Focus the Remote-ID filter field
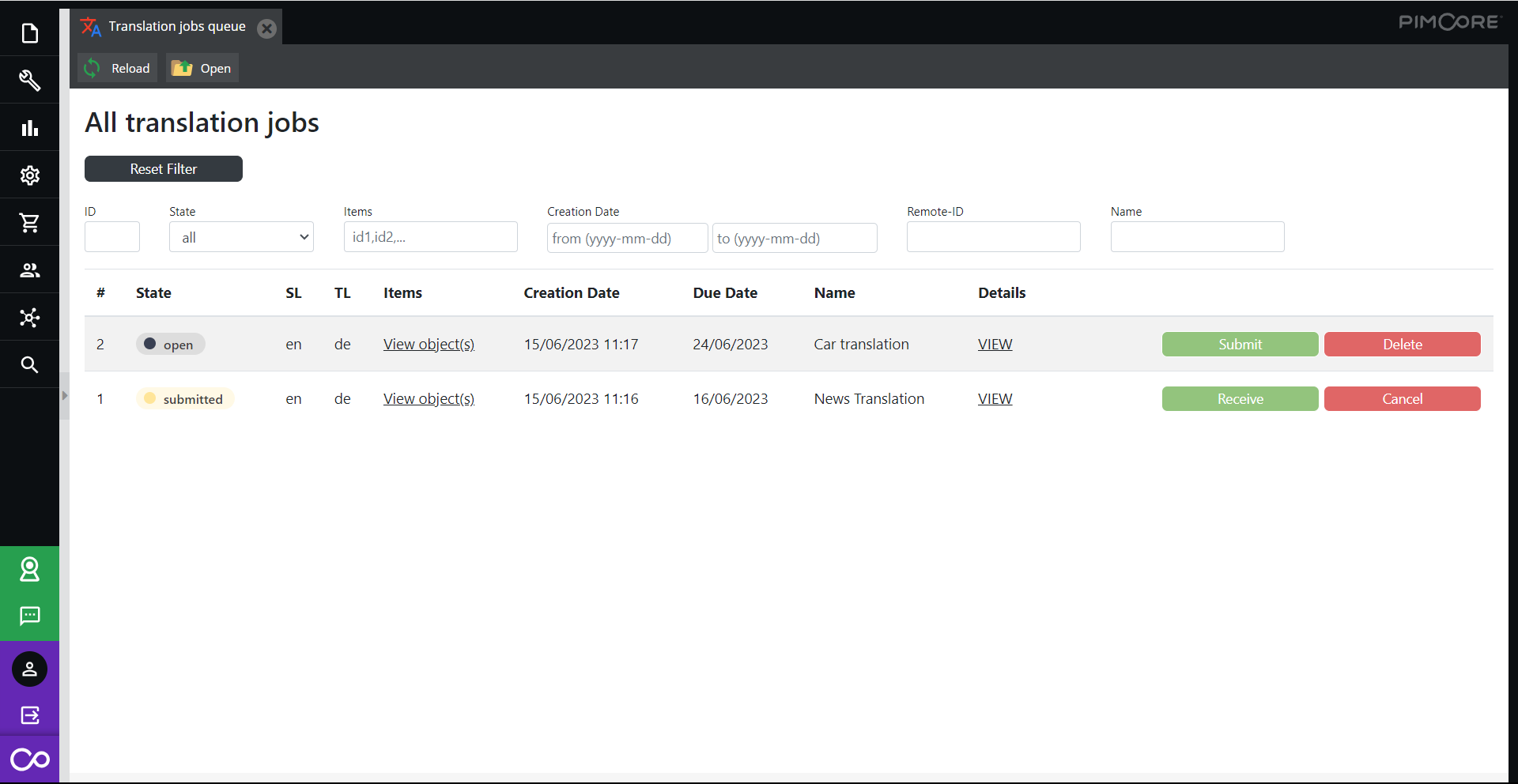The width and height of the screenshot is (1518, 784). (994, 237)
